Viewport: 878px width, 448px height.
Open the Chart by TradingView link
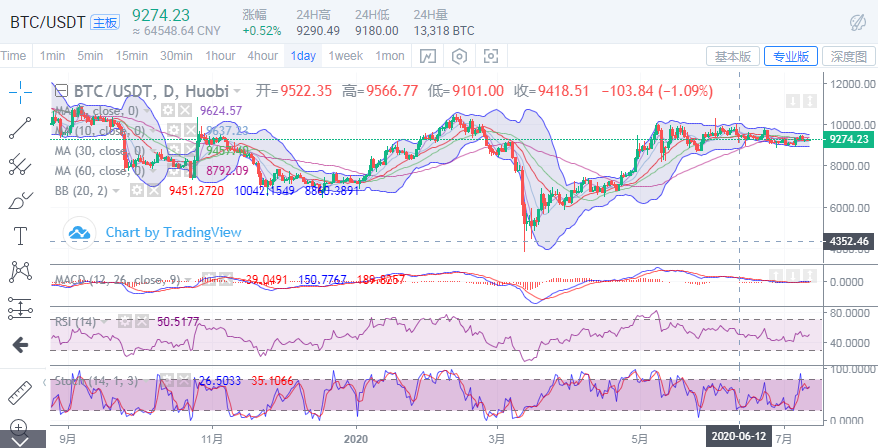point(174,232)
